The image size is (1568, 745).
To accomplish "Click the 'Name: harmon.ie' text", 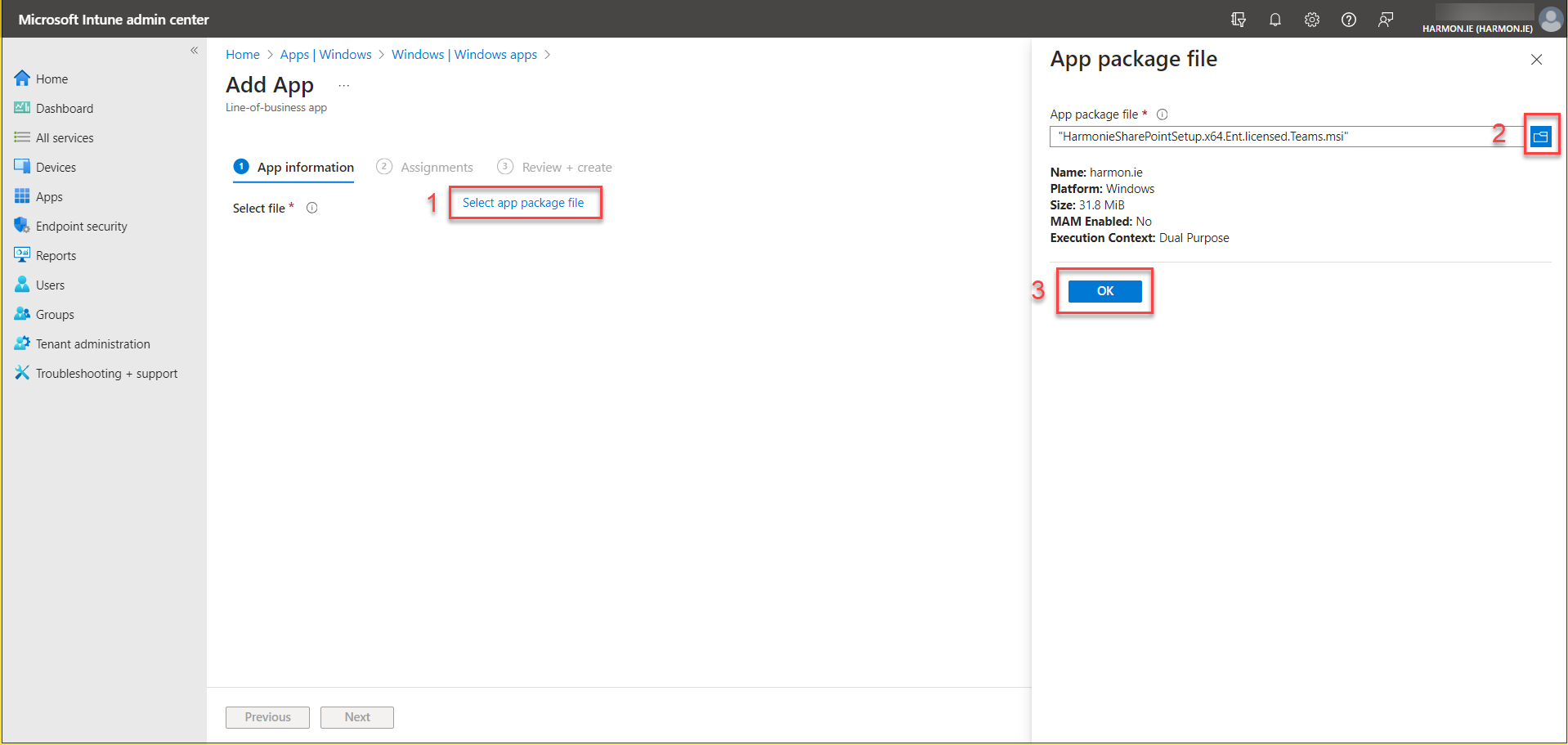I will point(1096,173).
